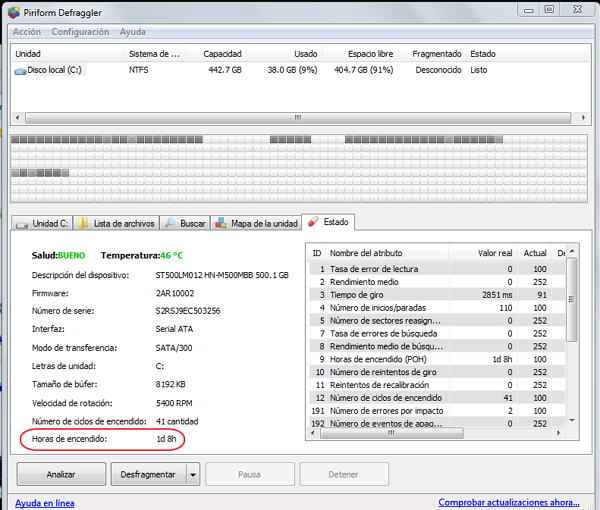Click the attribute table scroll down arrow

(572, 420)
